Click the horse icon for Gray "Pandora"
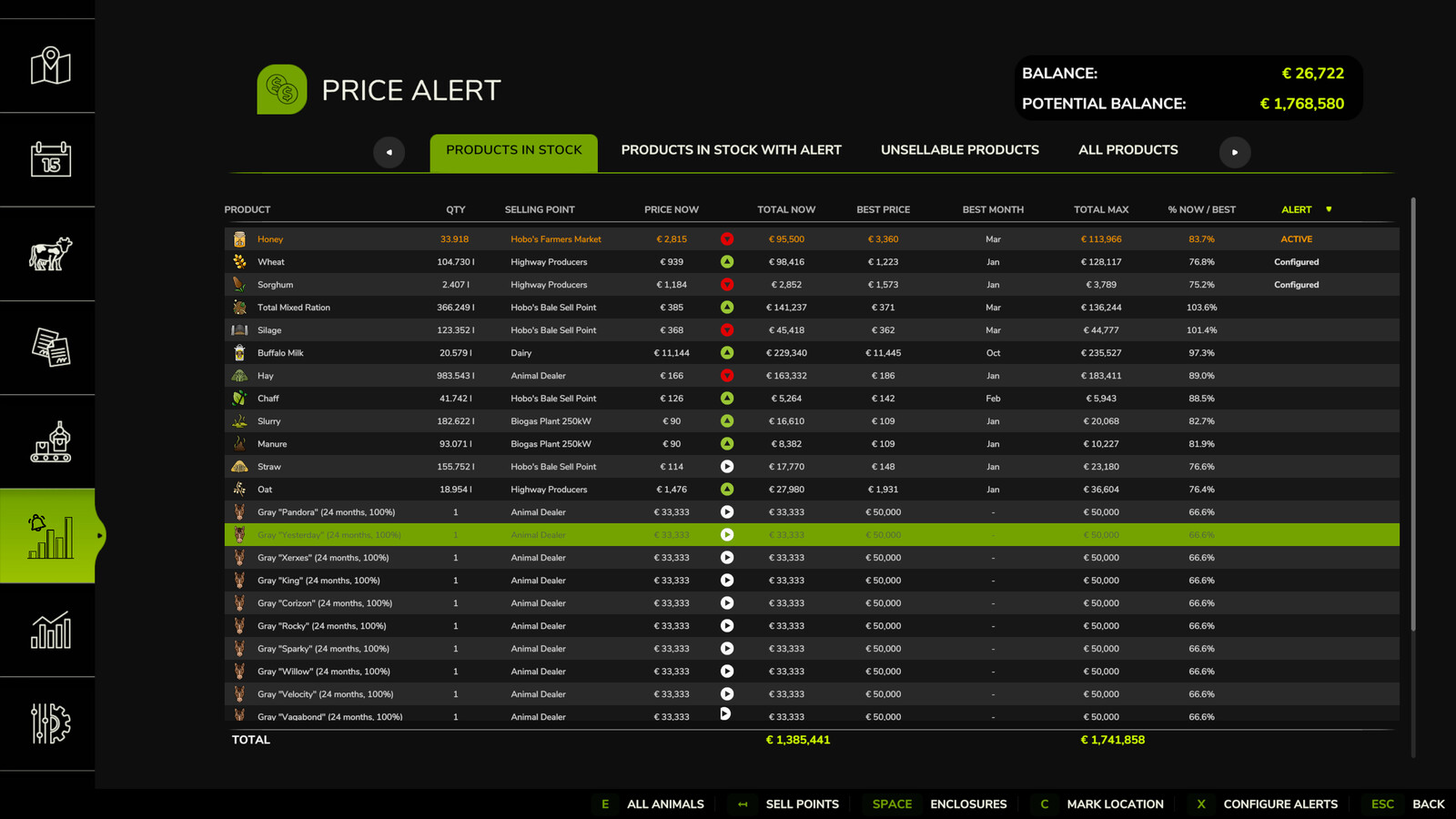 point(239,512)
